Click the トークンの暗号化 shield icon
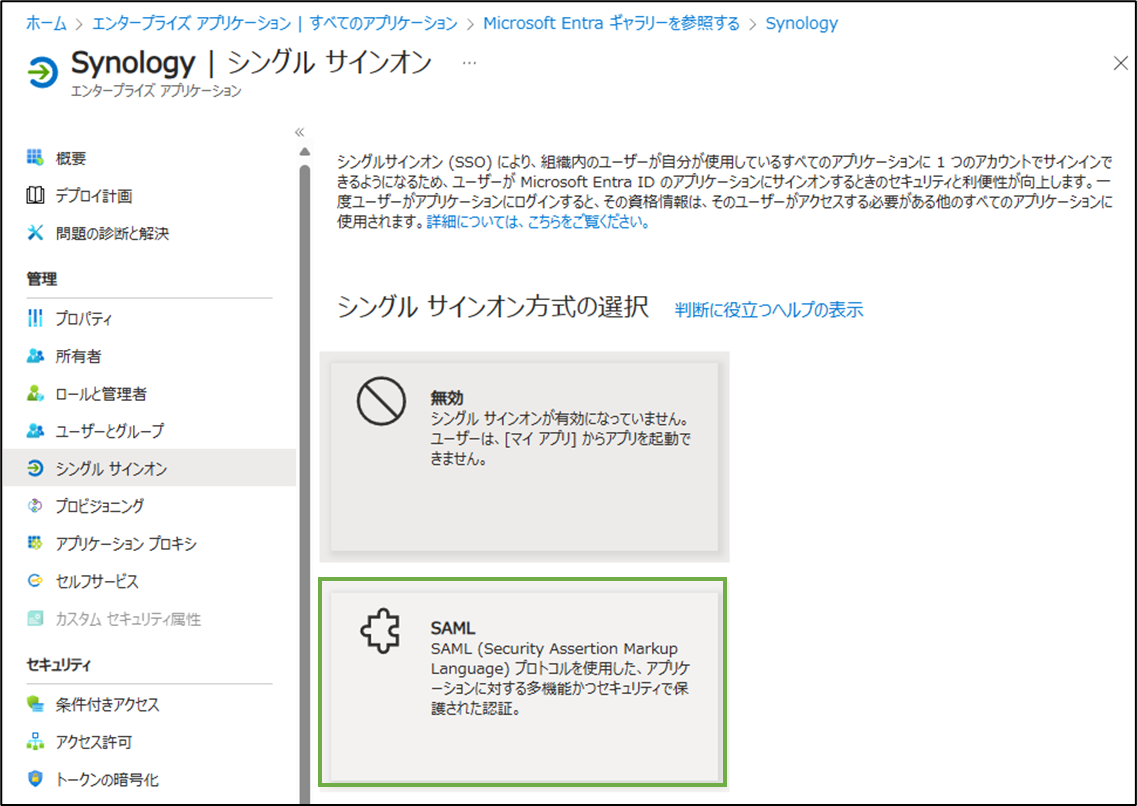Image resolution: width=1137 pixels, height=806 pixels. click(x=35, y=779)
